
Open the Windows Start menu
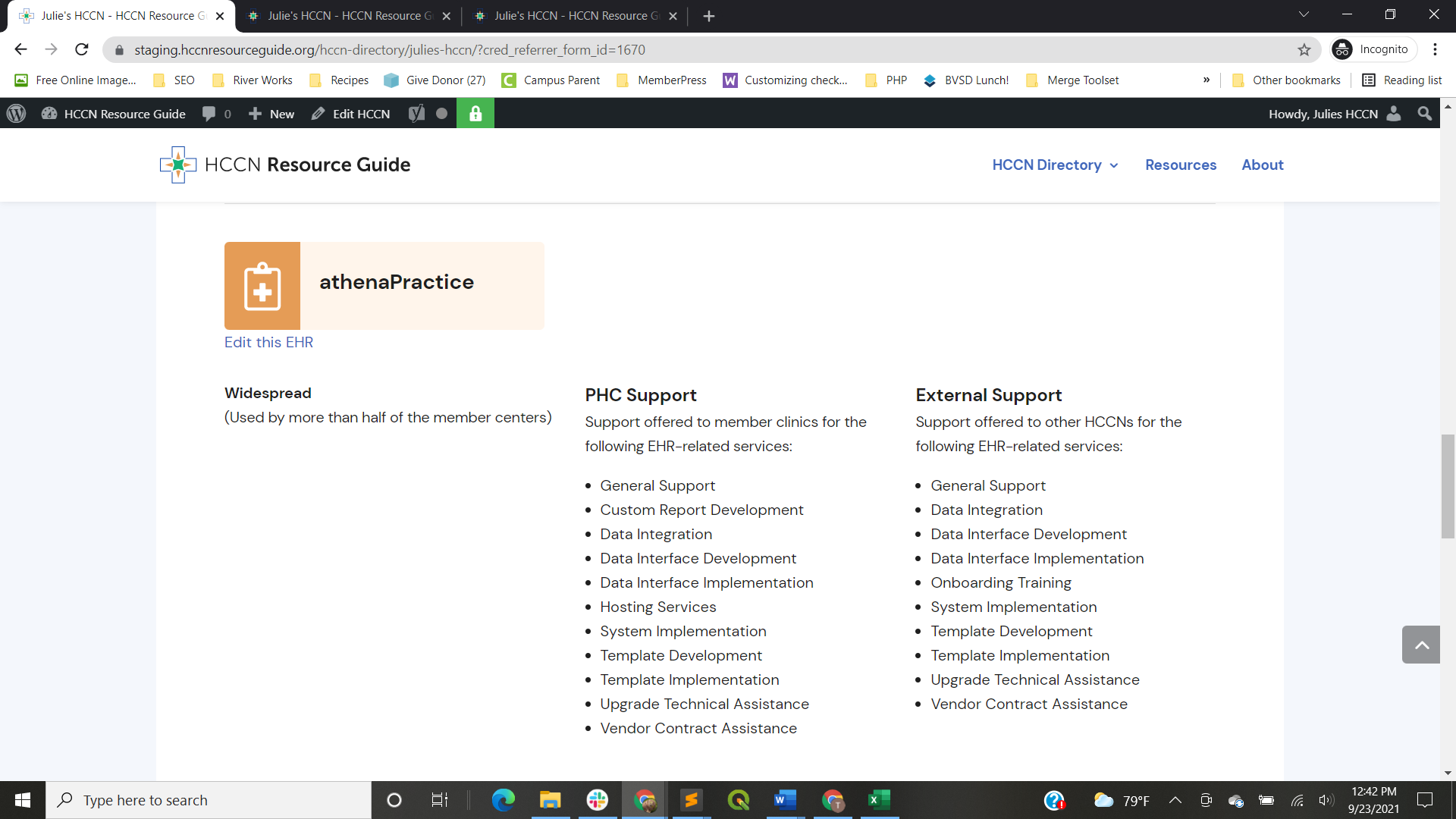23,800
